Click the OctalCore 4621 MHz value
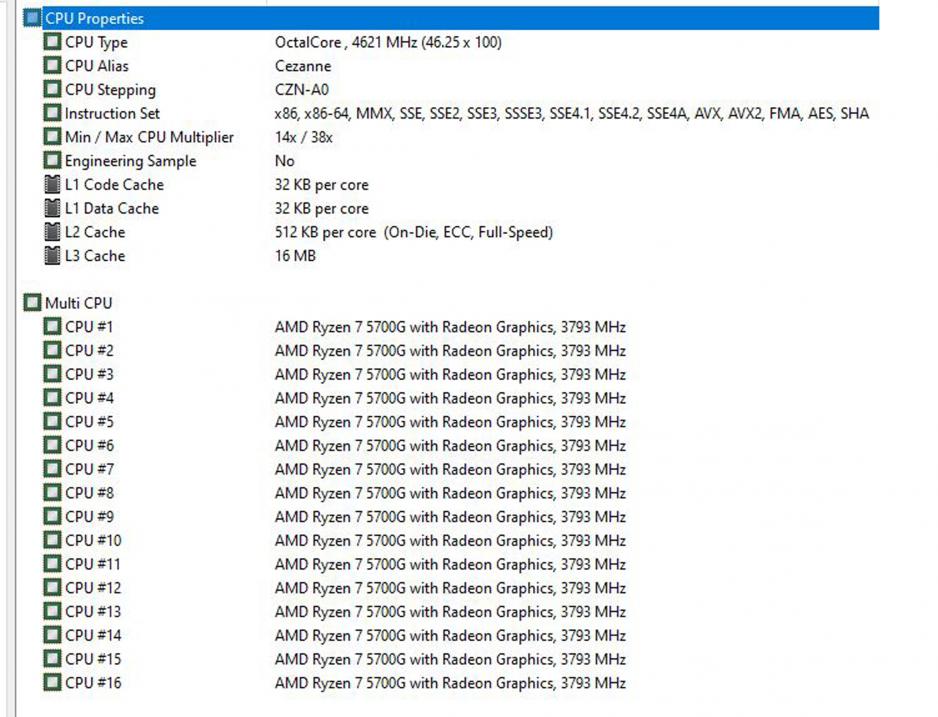 [x=388, y=42]
